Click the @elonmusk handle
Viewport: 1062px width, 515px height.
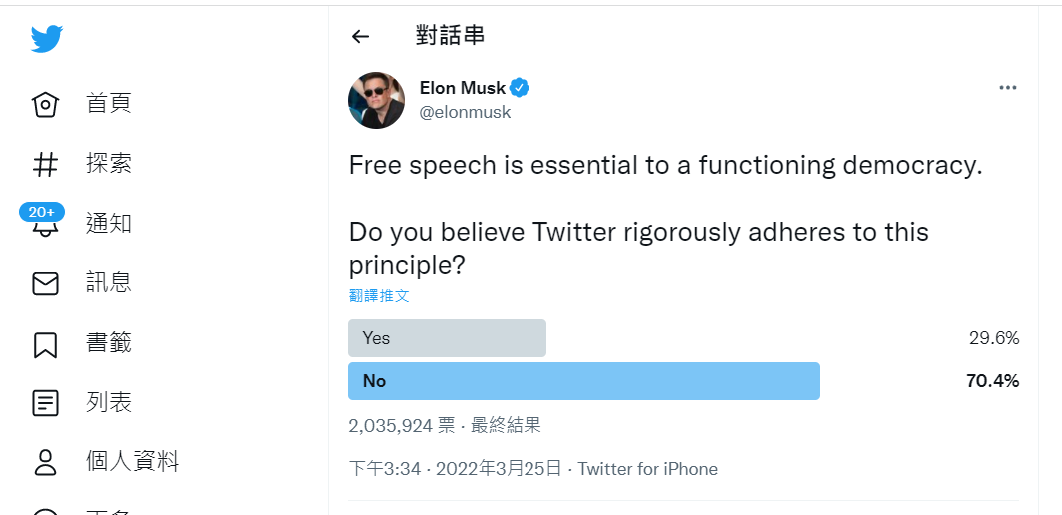point(465,113)
